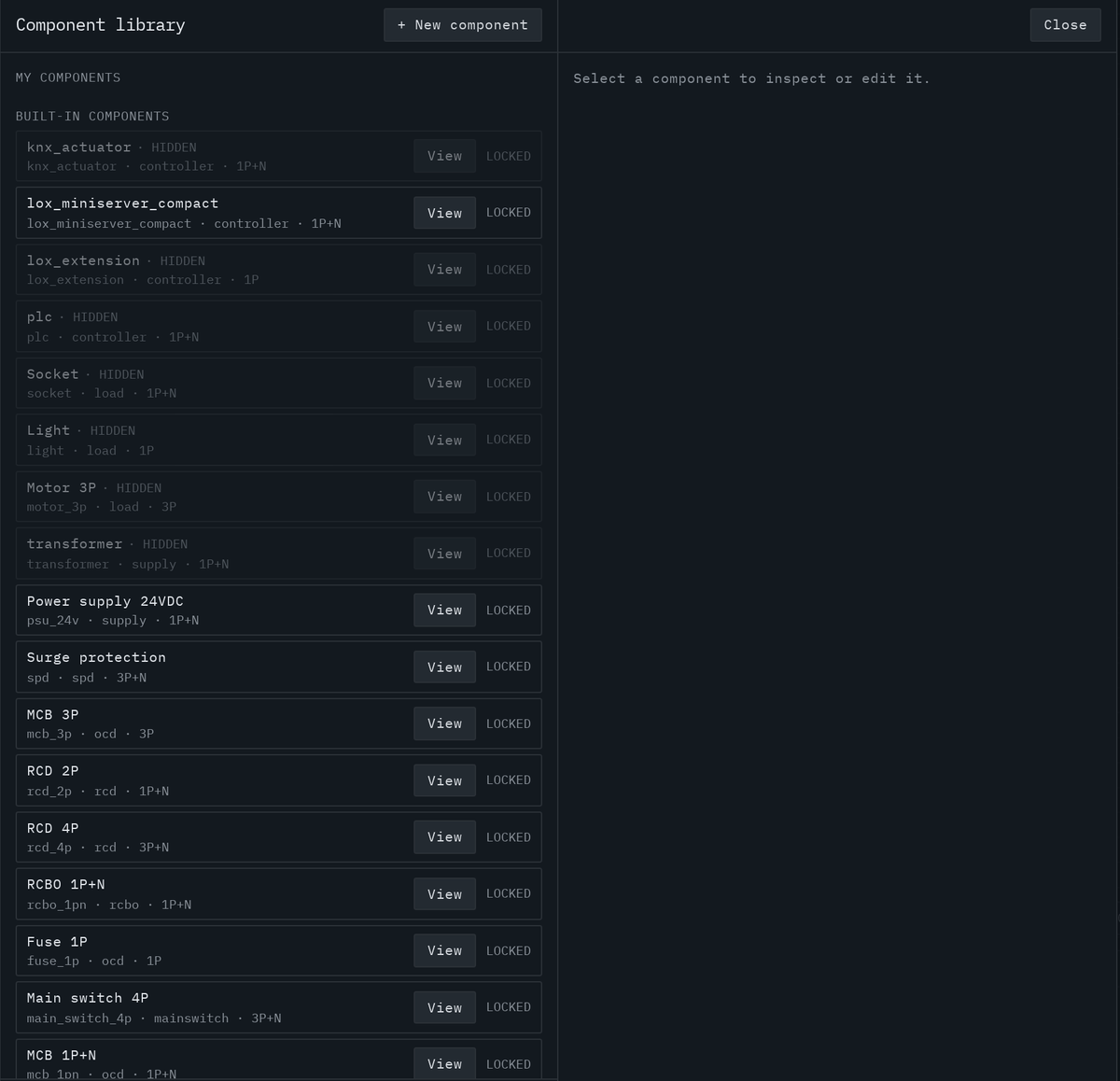Viewport: 1120px width, 1081px height.
Task: Select the lox_miniserver_compact row title
Action: (x=122, y=204)
